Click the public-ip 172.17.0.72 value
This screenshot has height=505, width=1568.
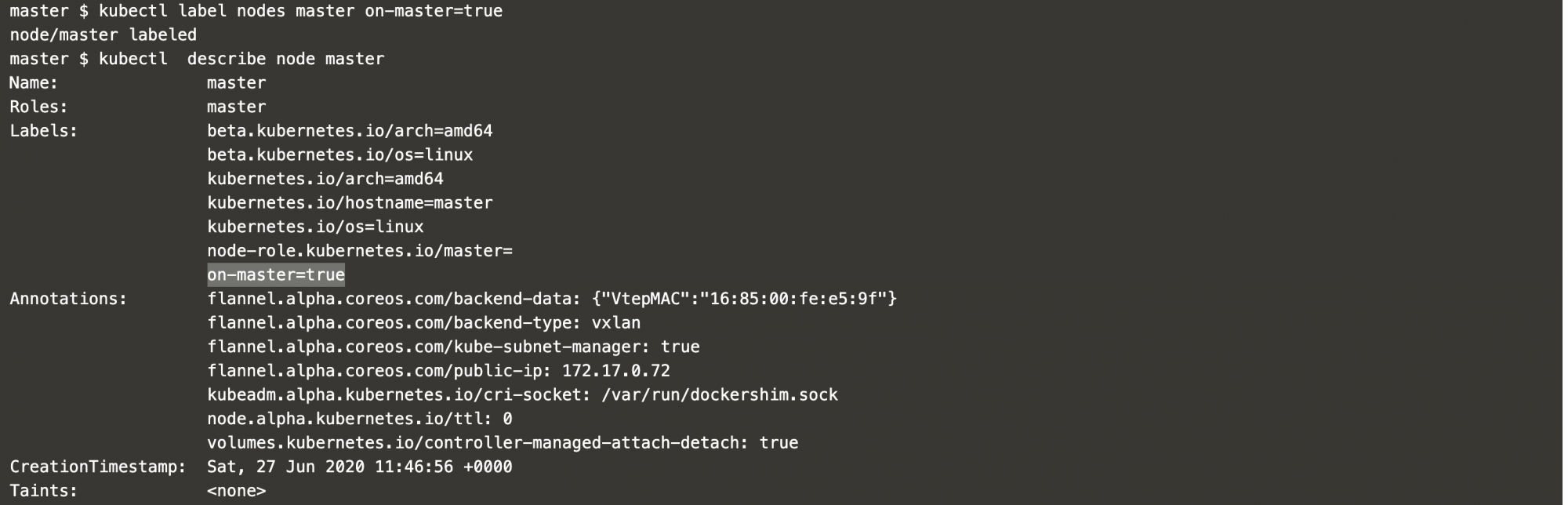pyautogui.click(x=616, y=371)
